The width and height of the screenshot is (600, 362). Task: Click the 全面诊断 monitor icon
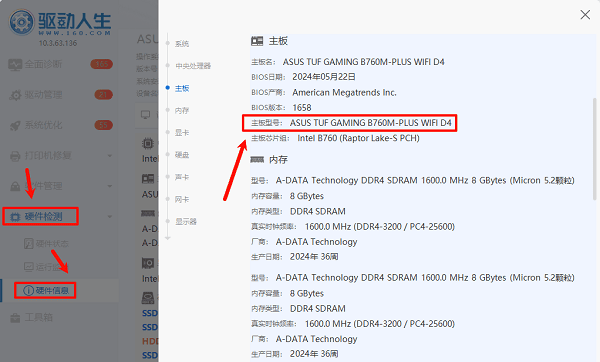(x=15, y=64)
